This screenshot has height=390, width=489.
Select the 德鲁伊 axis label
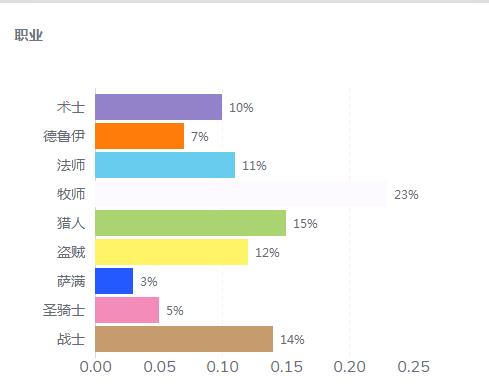[x=64, y=136]
